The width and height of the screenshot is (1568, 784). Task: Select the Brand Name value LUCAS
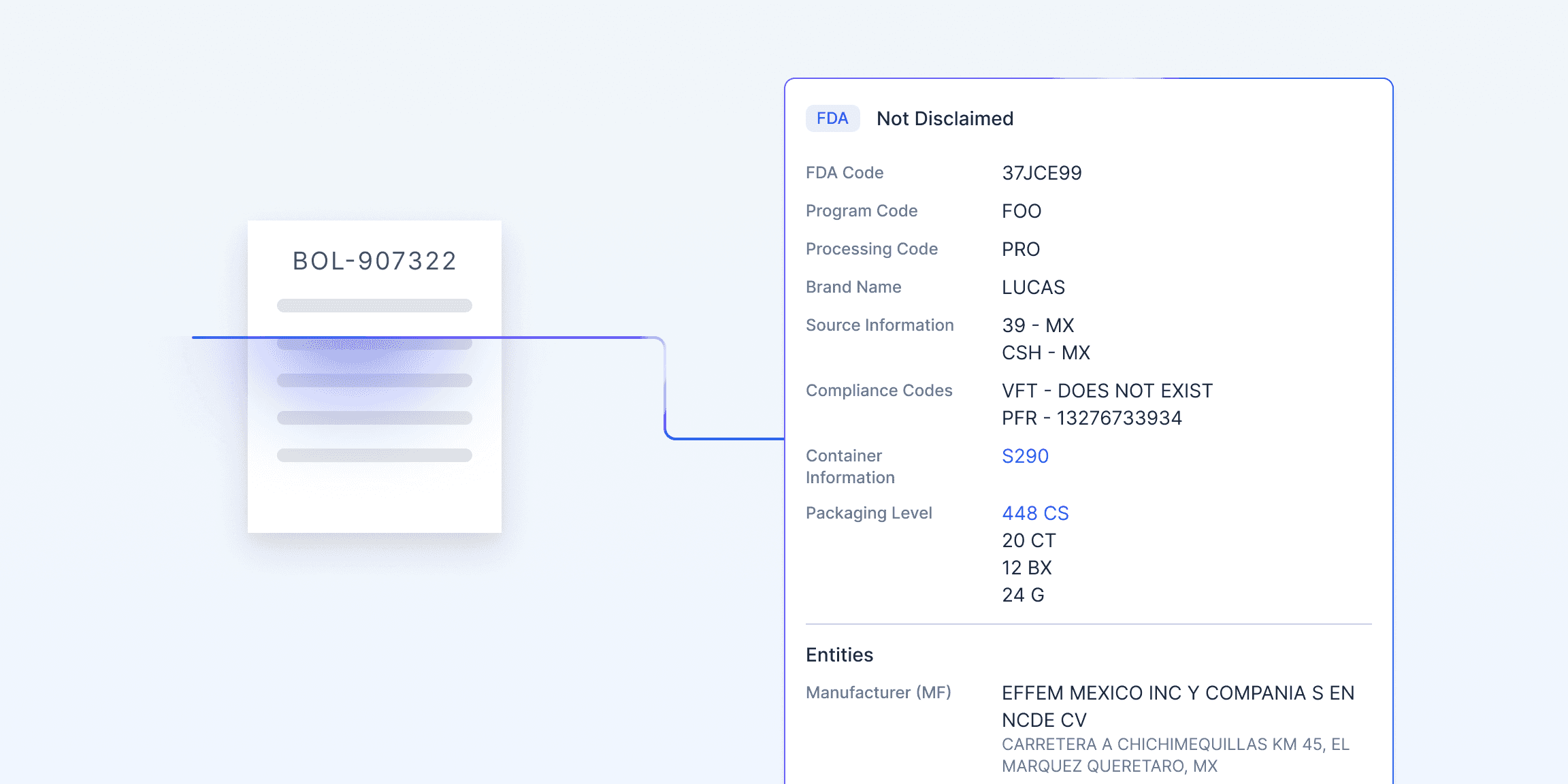[x=1033, y=287]
